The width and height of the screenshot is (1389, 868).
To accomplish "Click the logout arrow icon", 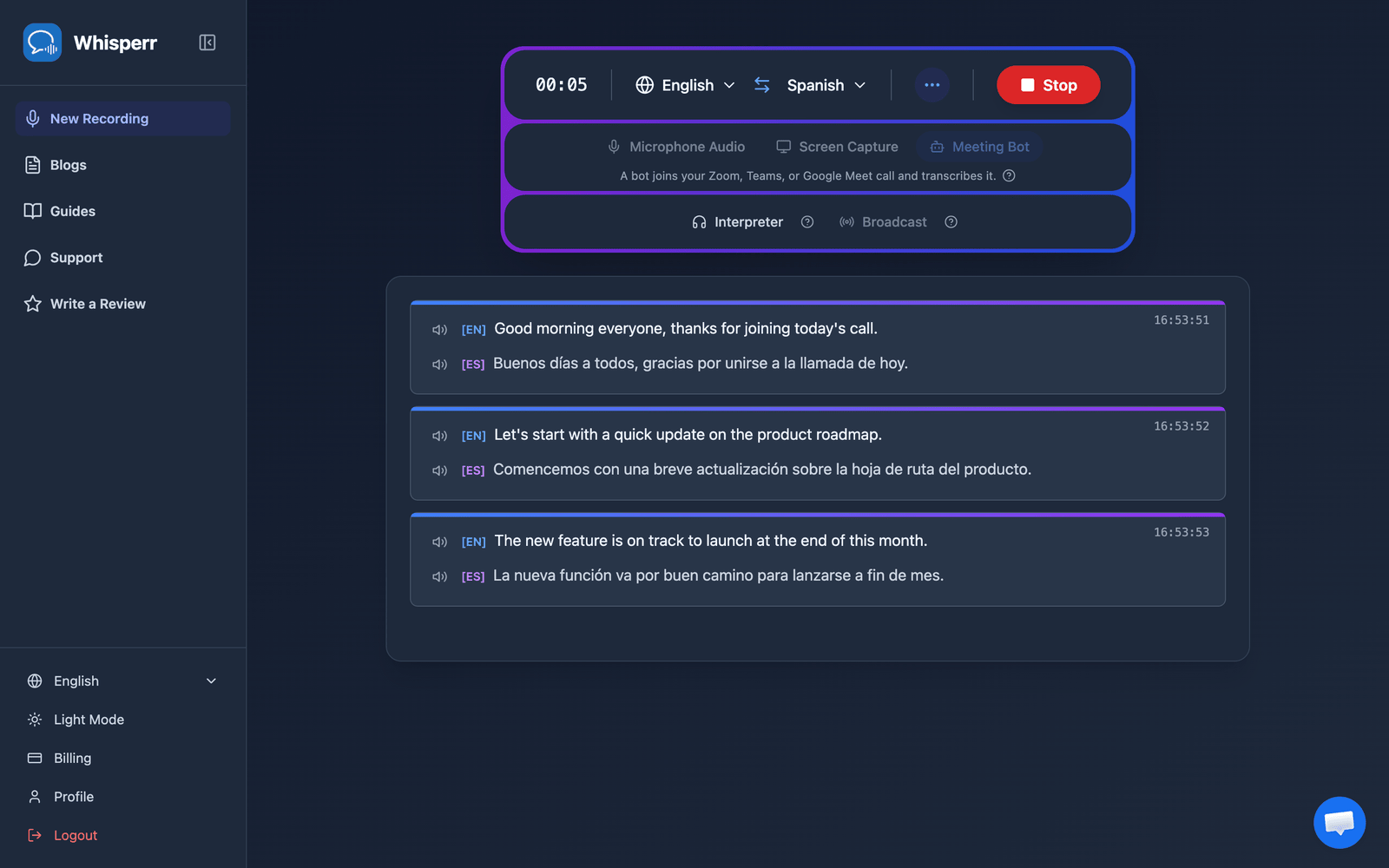I will coord(35,835).
